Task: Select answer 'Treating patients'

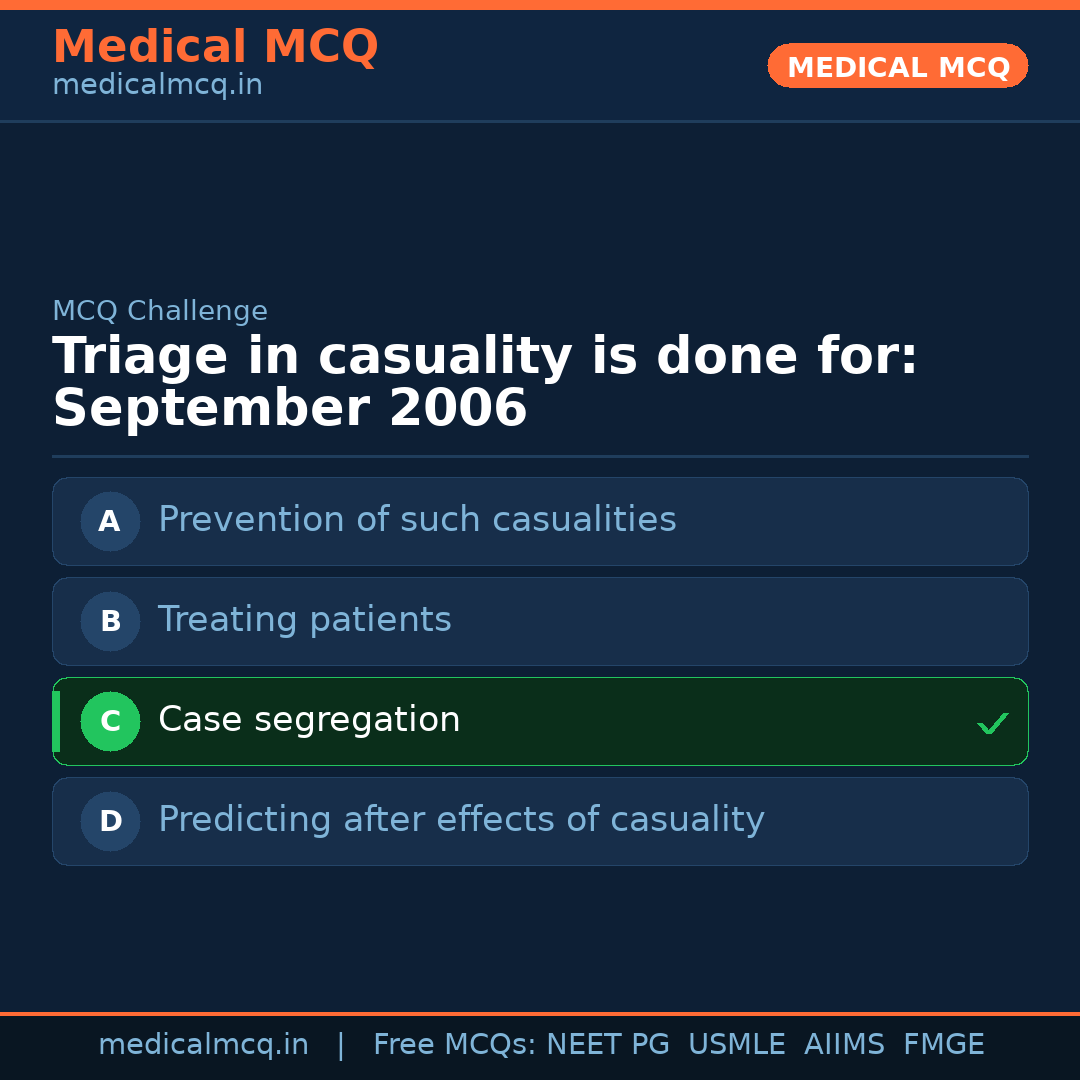Action: pos(305,620)
